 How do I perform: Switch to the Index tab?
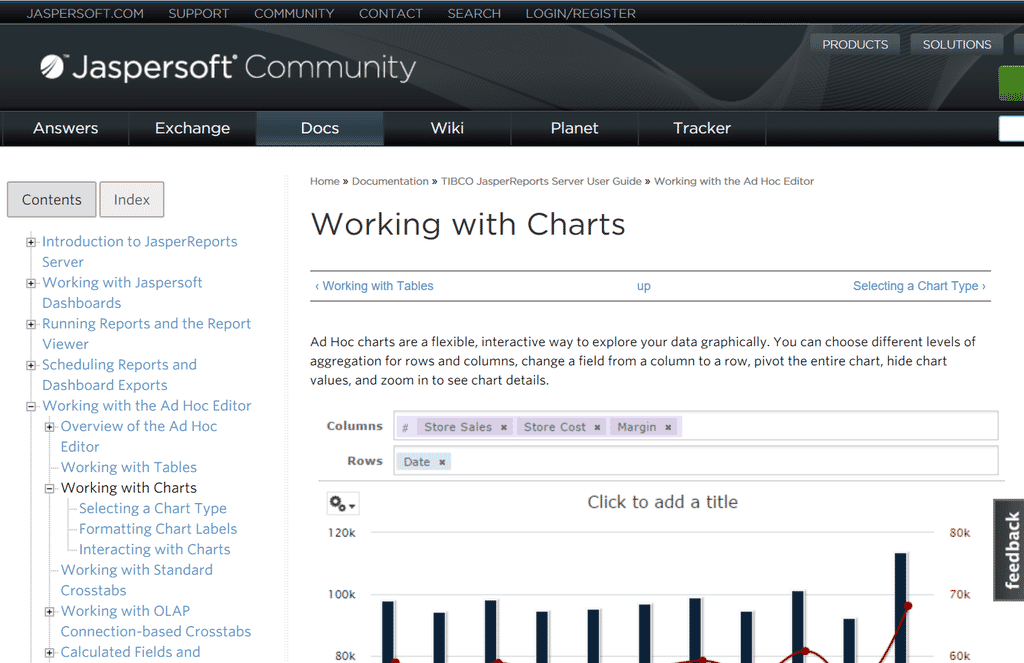click(131, 199)
